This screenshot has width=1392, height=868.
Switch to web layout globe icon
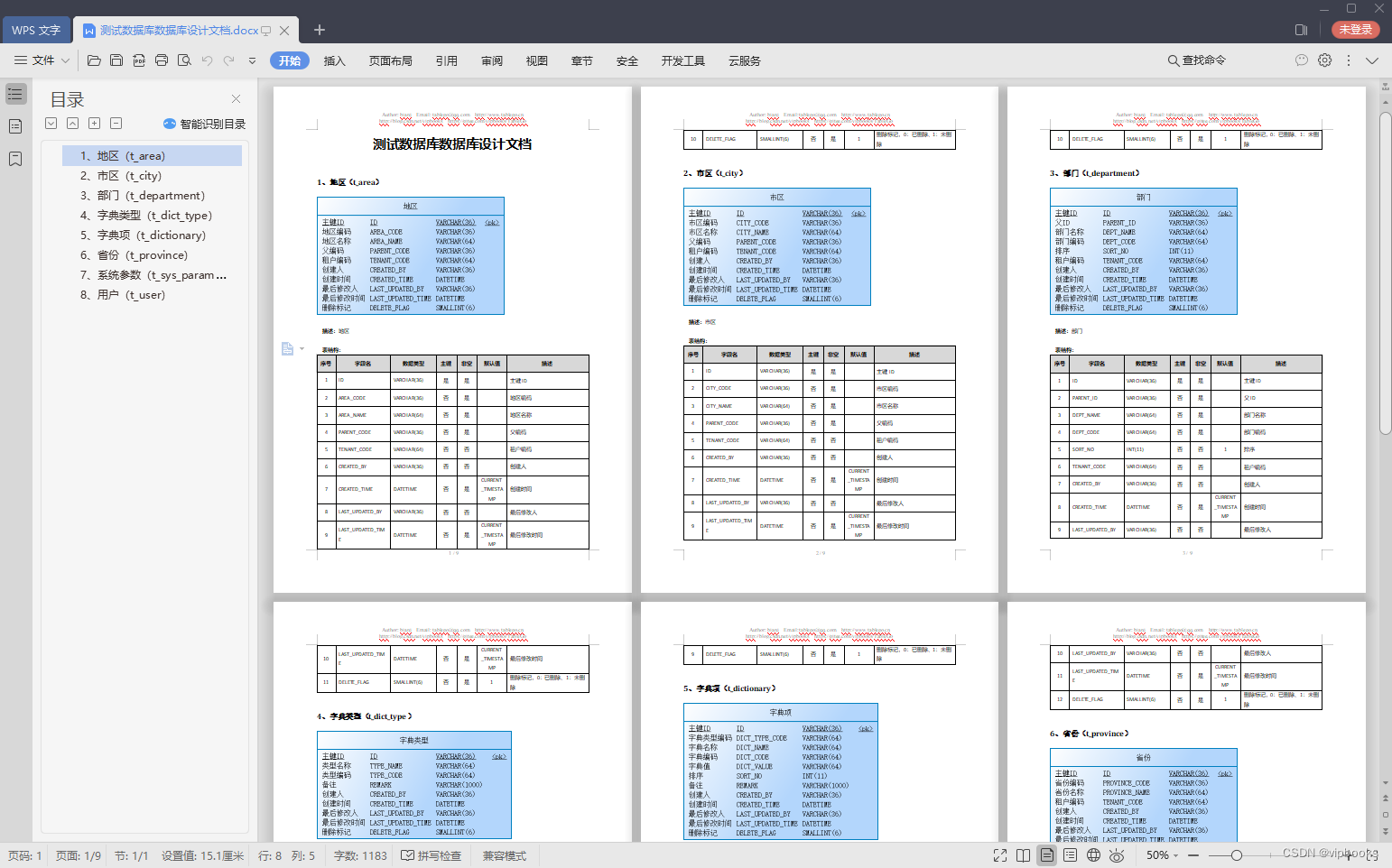click(x=1093, y=855)
